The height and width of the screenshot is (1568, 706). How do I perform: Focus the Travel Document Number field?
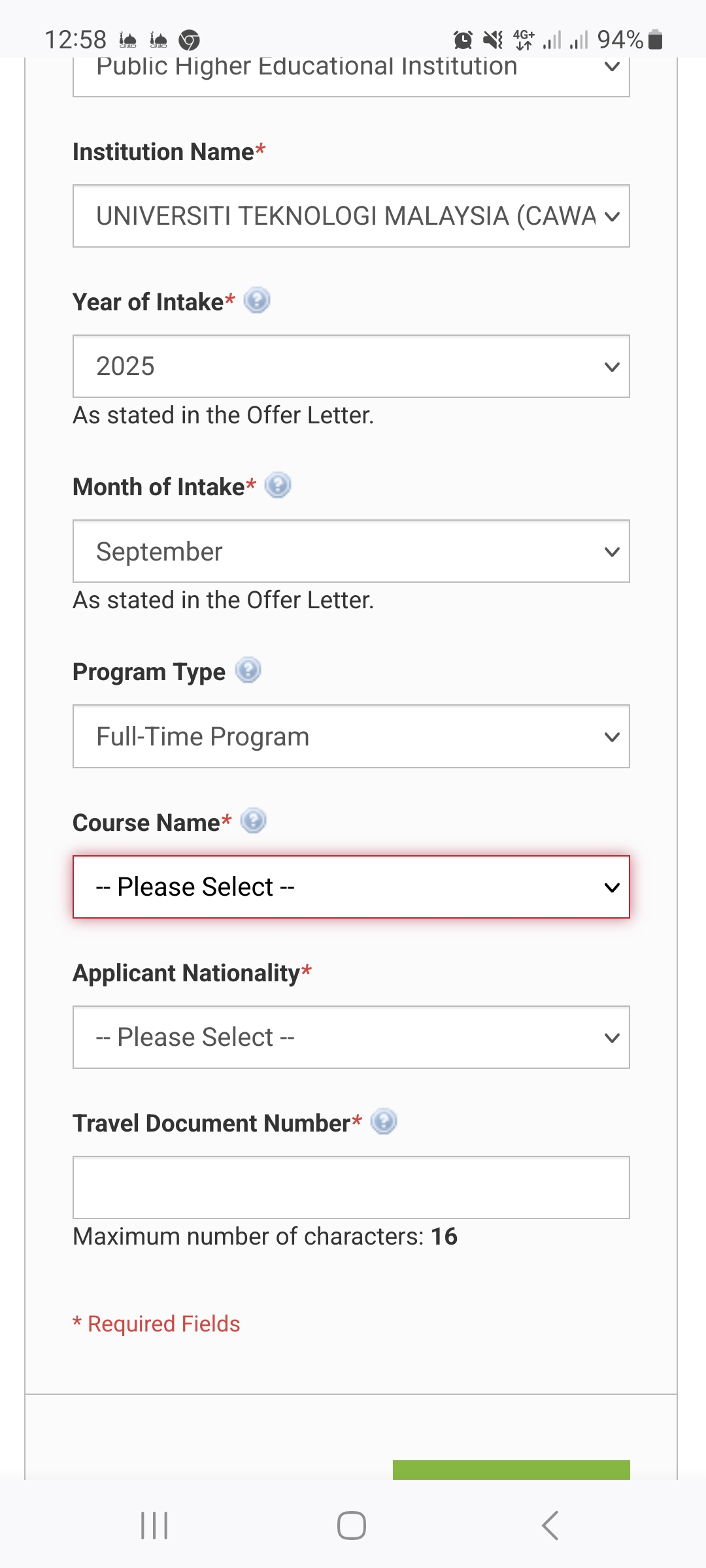pyautogui.click(x=351, y=1188)
